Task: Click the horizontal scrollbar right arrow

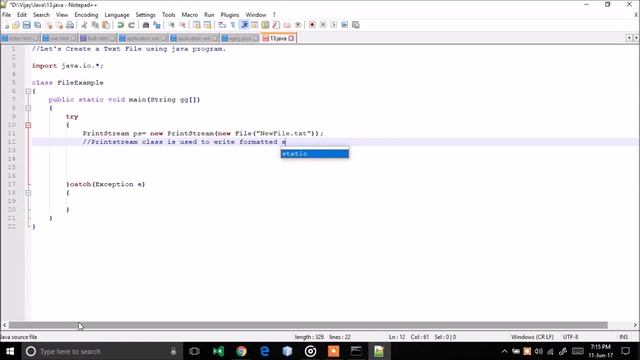Action: pyautogui.click(x=635, y=325)
